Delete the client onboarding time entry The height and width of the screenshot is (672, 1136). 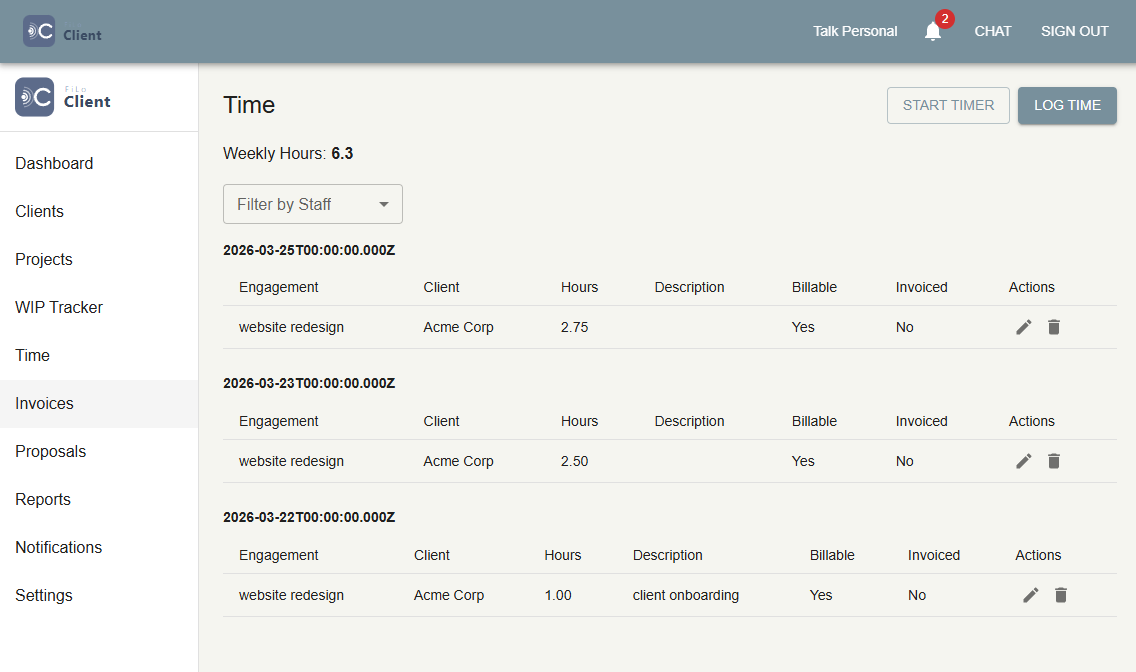[x=1061, y=594]
